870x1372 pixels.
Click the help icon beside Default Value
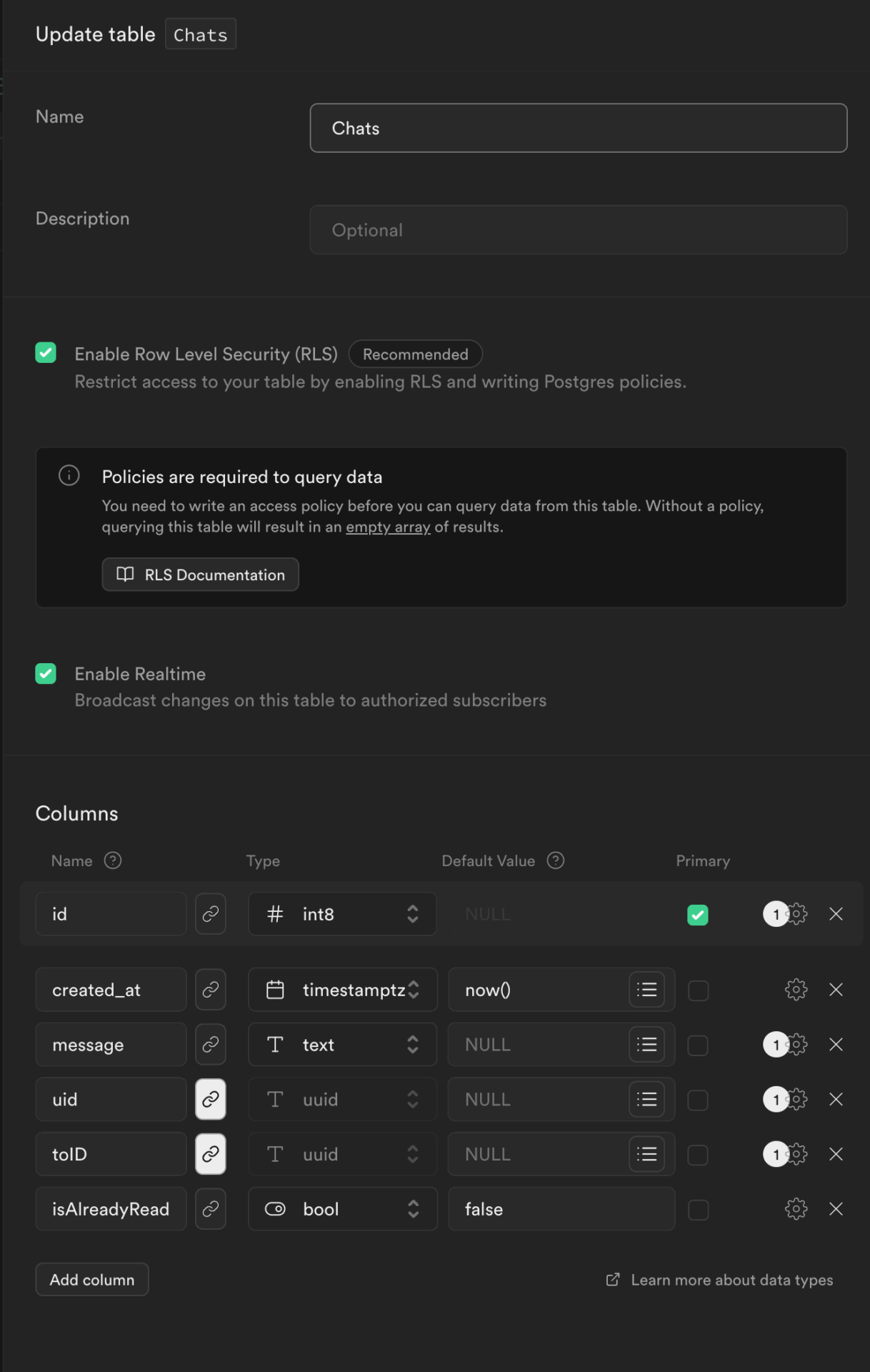pyautogui.click(x=556, y=860)
